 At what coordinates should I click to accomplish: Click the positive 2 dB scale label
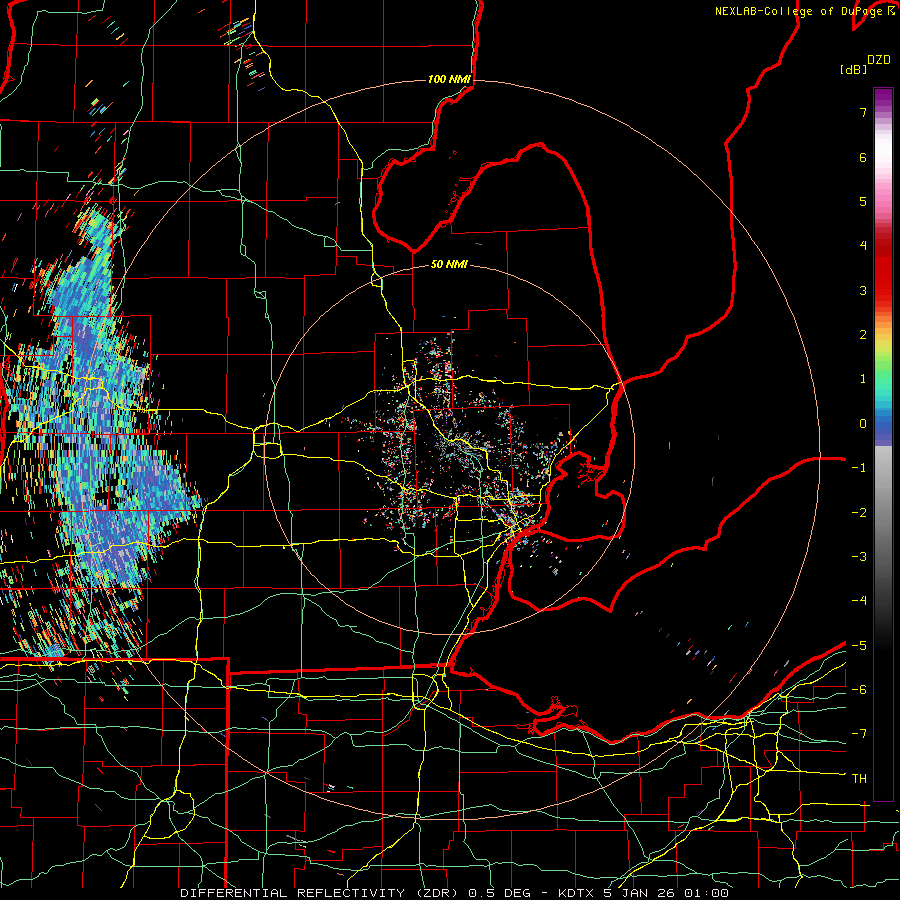tap(863, 335)
